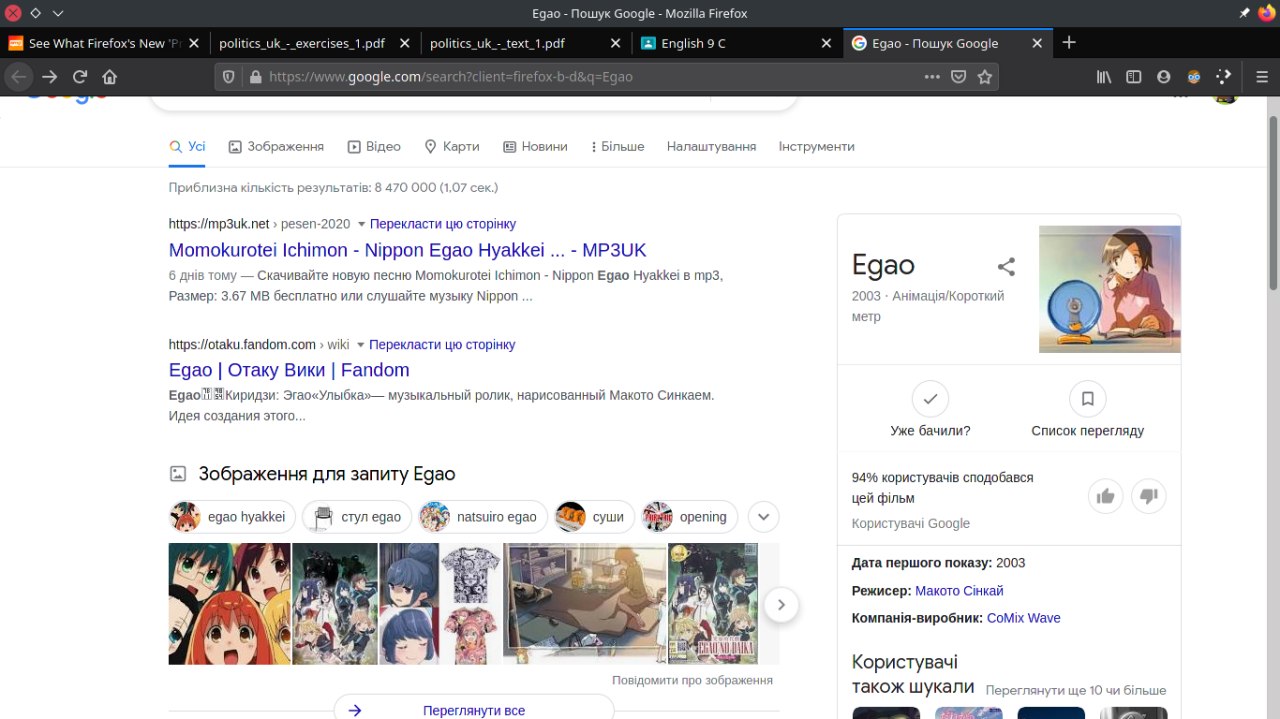This screenshot has height=719, width=1280.
Task: Expand the image filter chips chevron
Action: (x=763, y=517)
